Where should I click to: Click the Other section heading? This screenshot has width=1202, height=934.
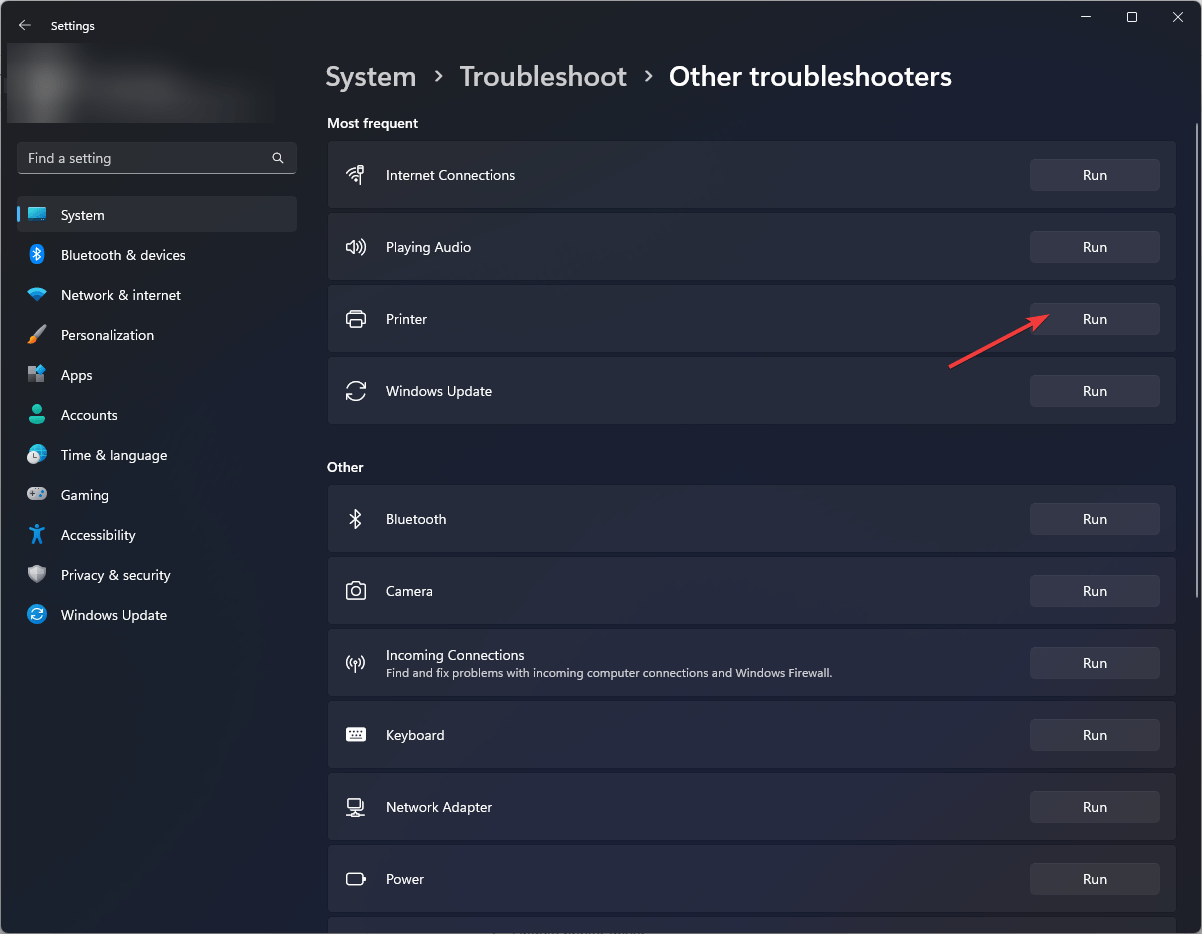click(345, 467)
